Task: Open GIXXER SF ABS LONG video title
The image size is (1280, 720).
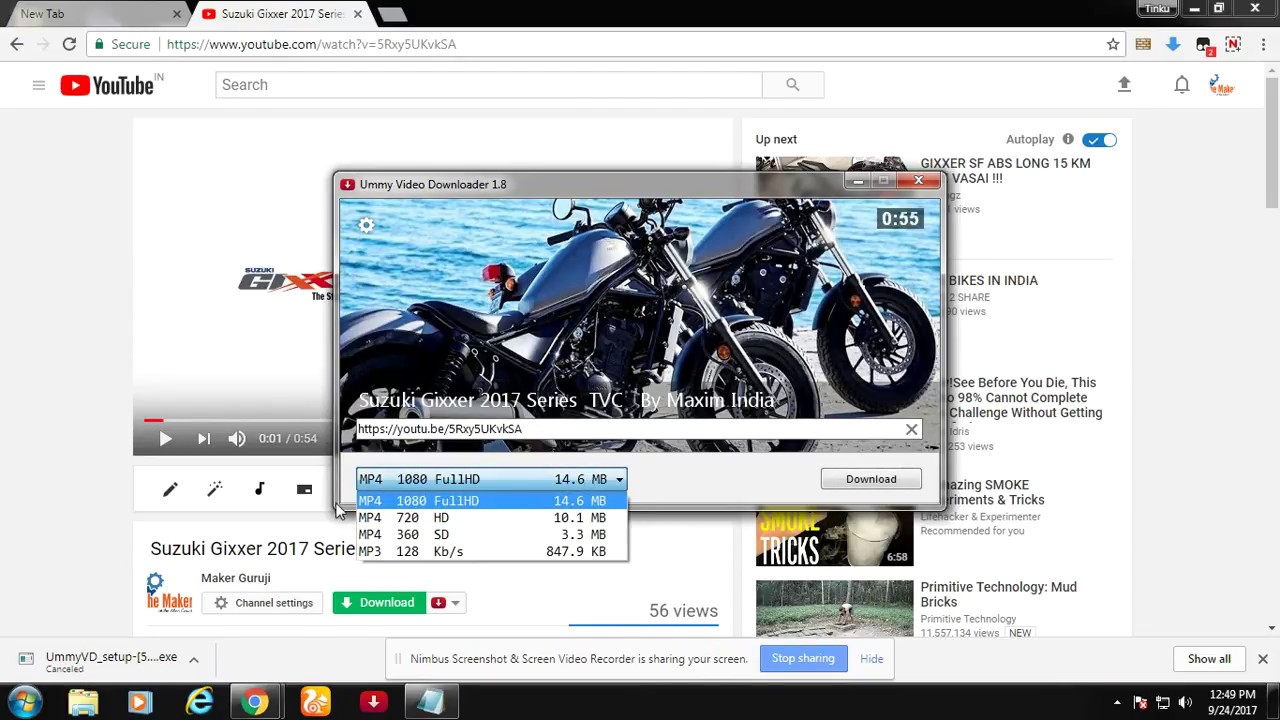Action: (1005, 171)
